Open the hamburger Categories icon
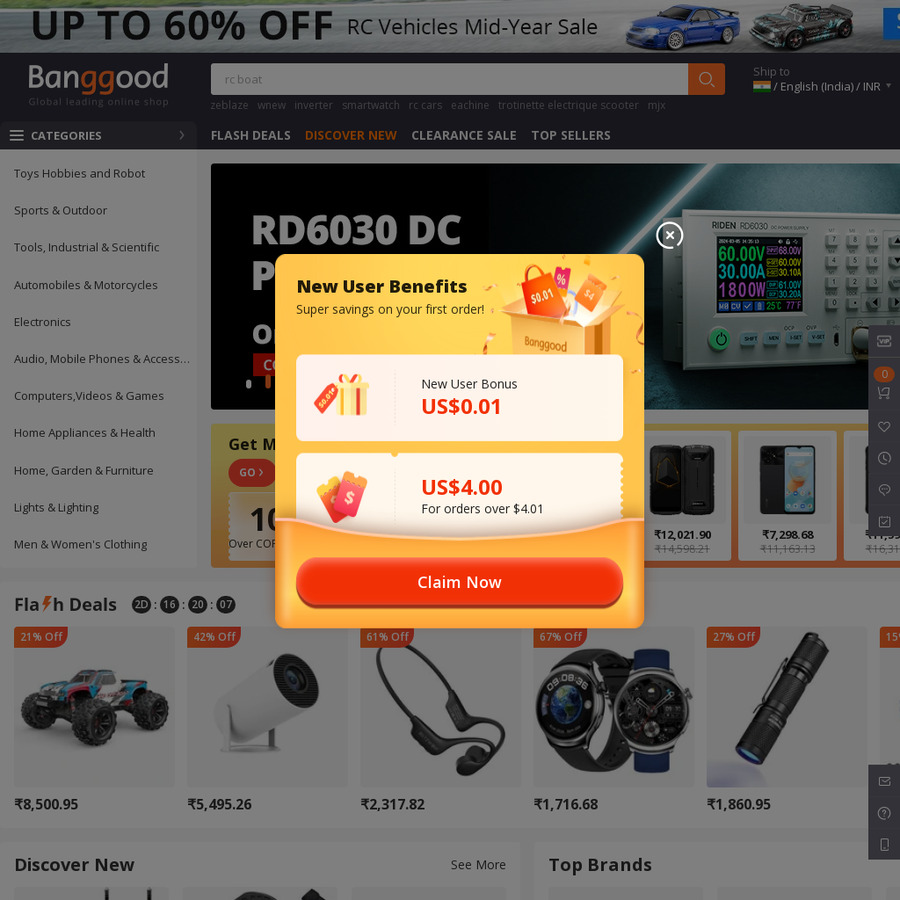Image resolution: width=900 pixels, height=900 pixels. 17,135
